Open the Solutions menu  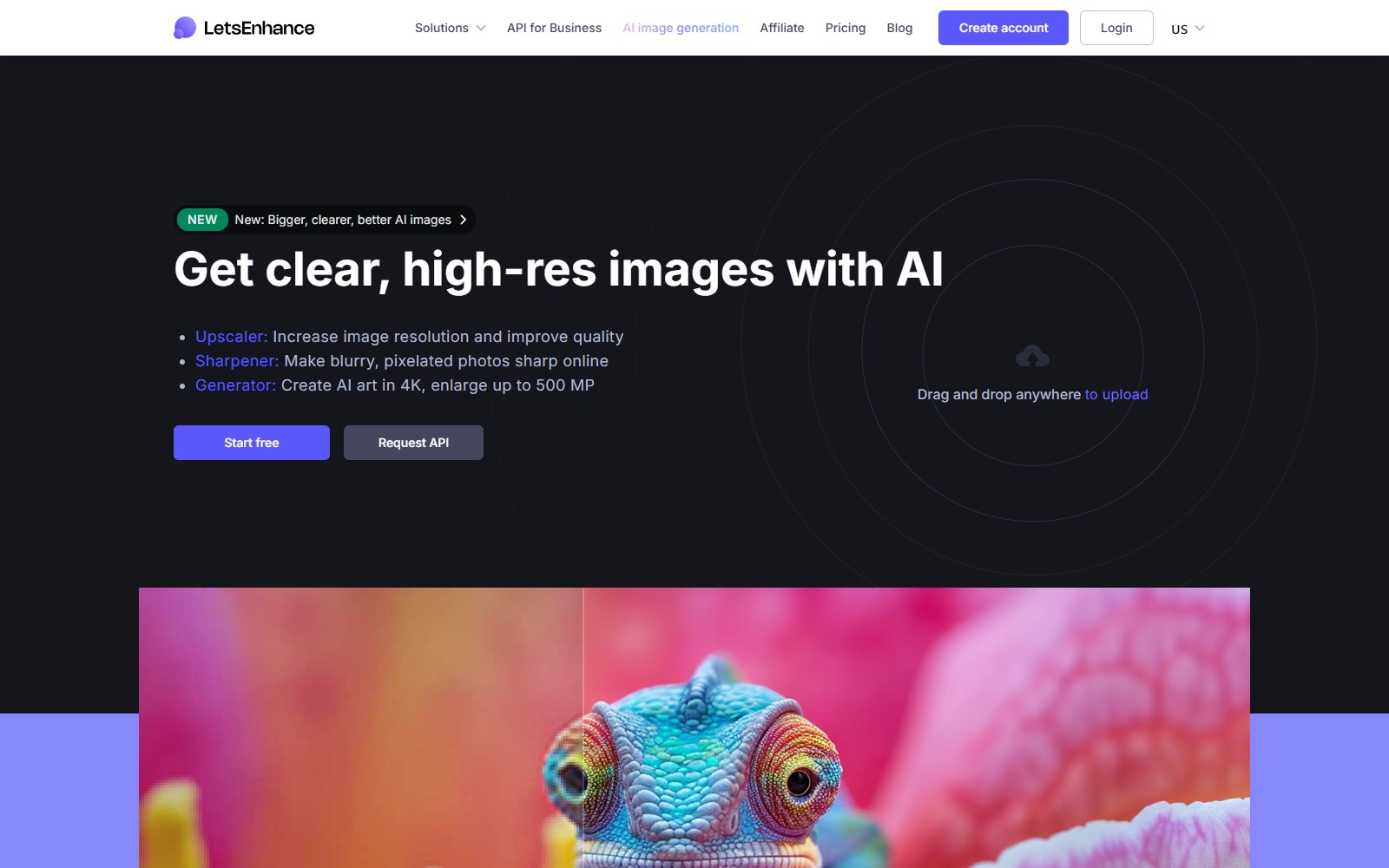pyautogui.click(x=450, y=28)
